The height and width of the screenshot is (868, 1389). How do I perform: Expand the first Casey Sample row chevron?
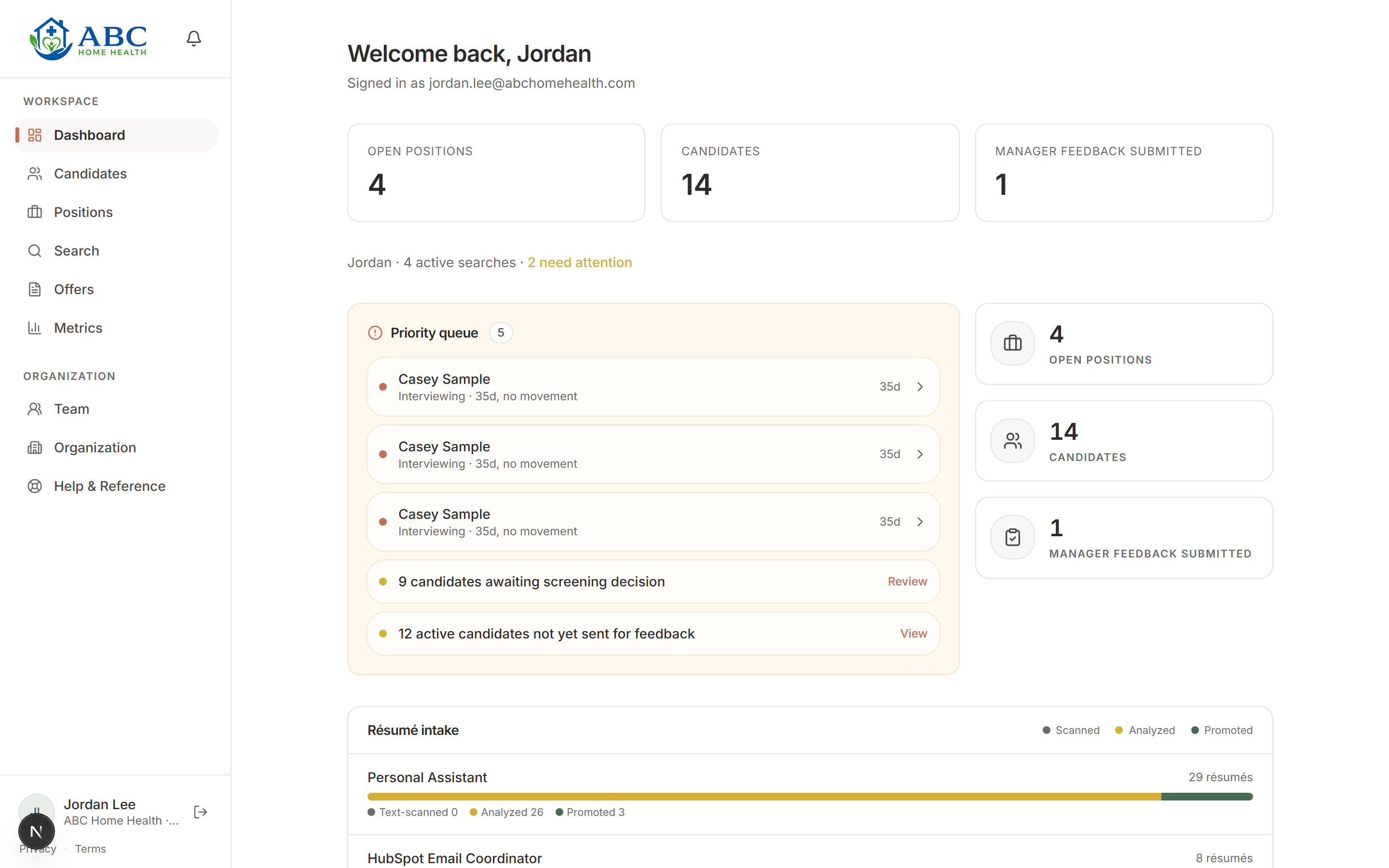pos(920,387)
